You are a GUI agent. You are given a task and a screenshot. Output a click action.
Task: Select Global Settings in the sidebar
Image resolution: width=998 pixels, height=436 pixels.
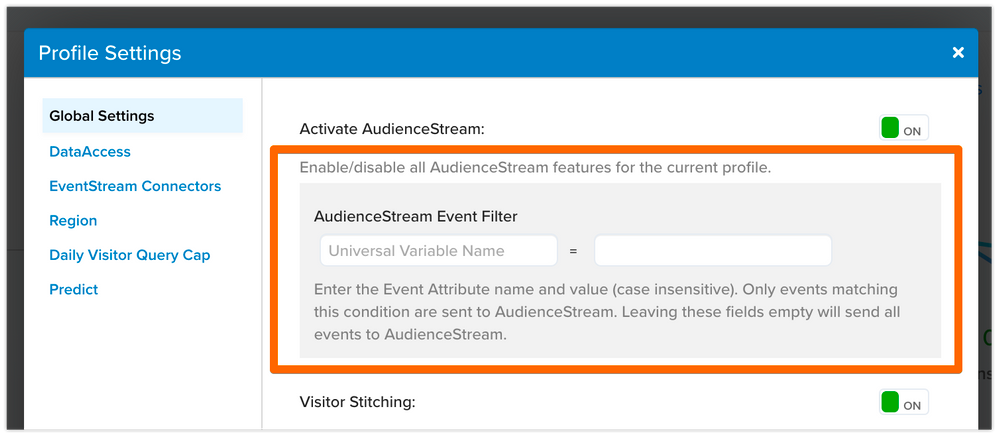pos(102,116)
